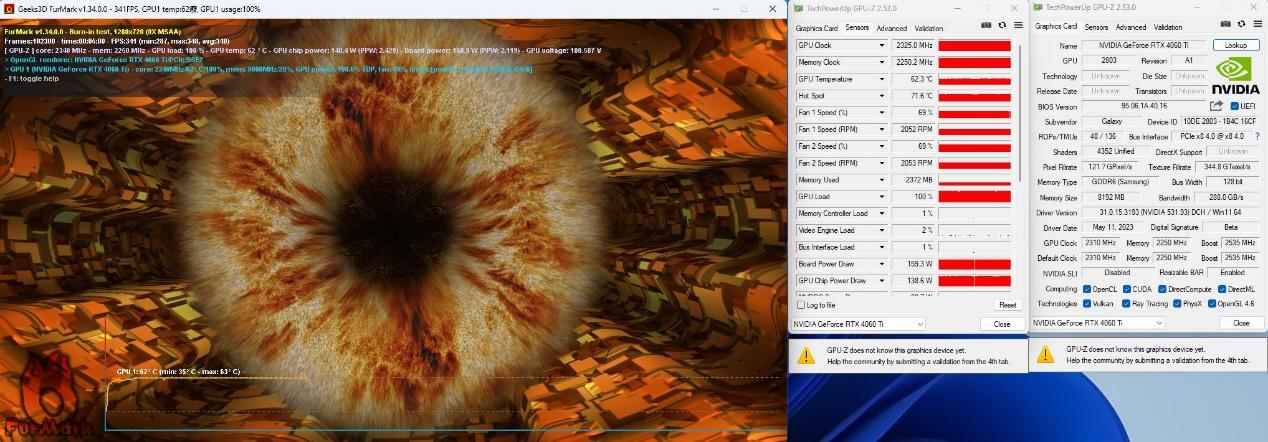Toggle the UEFI checkbox
The height and width of the screenshot is (442, 1268).
point(1235,106)
